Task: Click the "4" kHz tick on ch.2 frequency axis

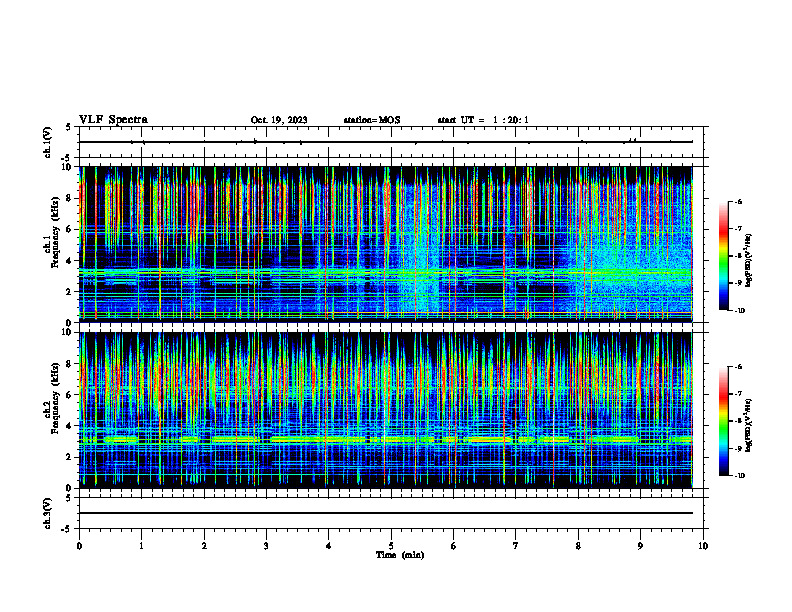Action: point(70,426)
